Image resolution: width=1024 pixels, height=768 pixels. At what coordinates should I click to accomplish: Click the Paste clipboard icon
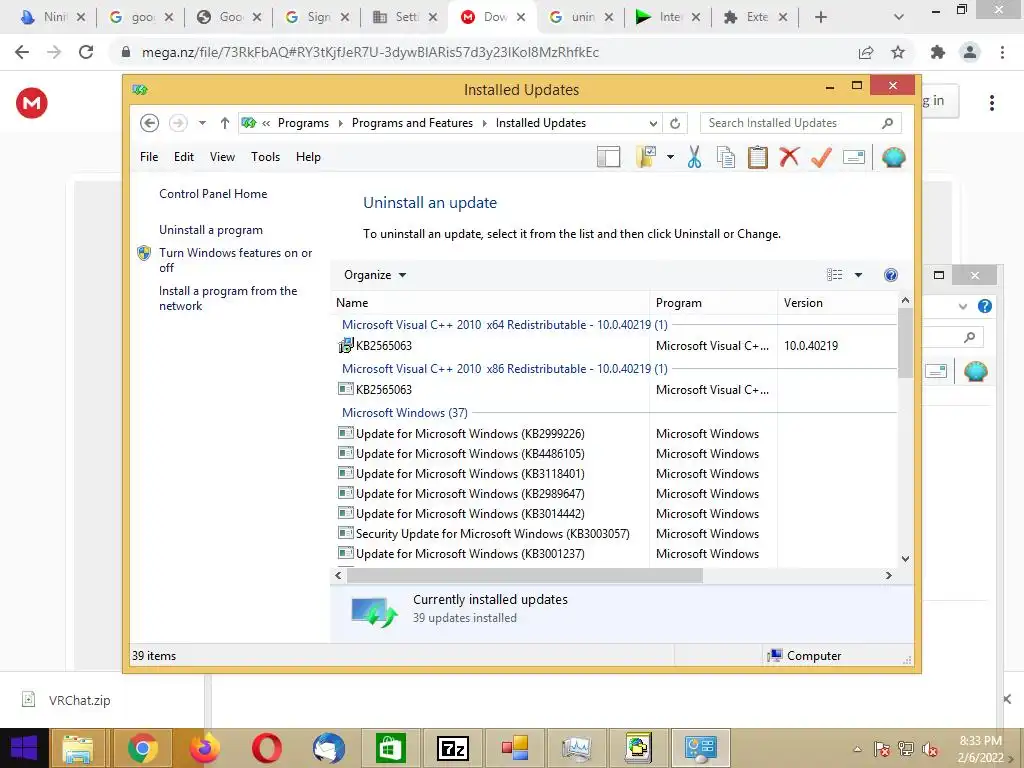pos(758,157)
